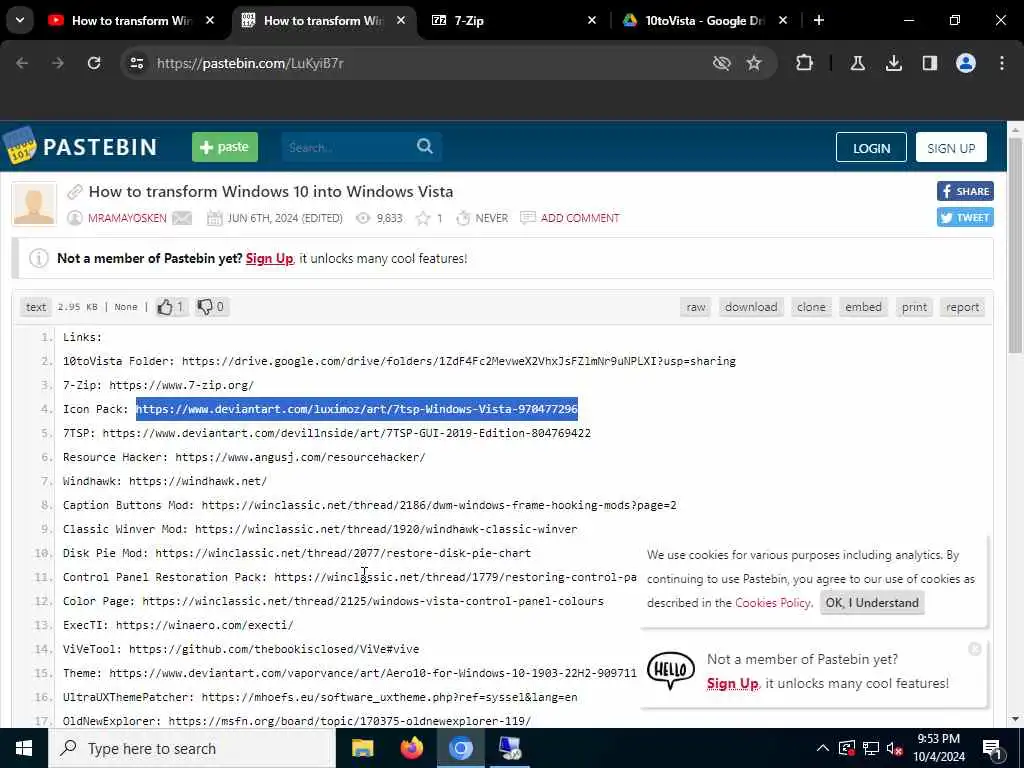
Task: View the raw paste
Action: click(x=696, y=307)
